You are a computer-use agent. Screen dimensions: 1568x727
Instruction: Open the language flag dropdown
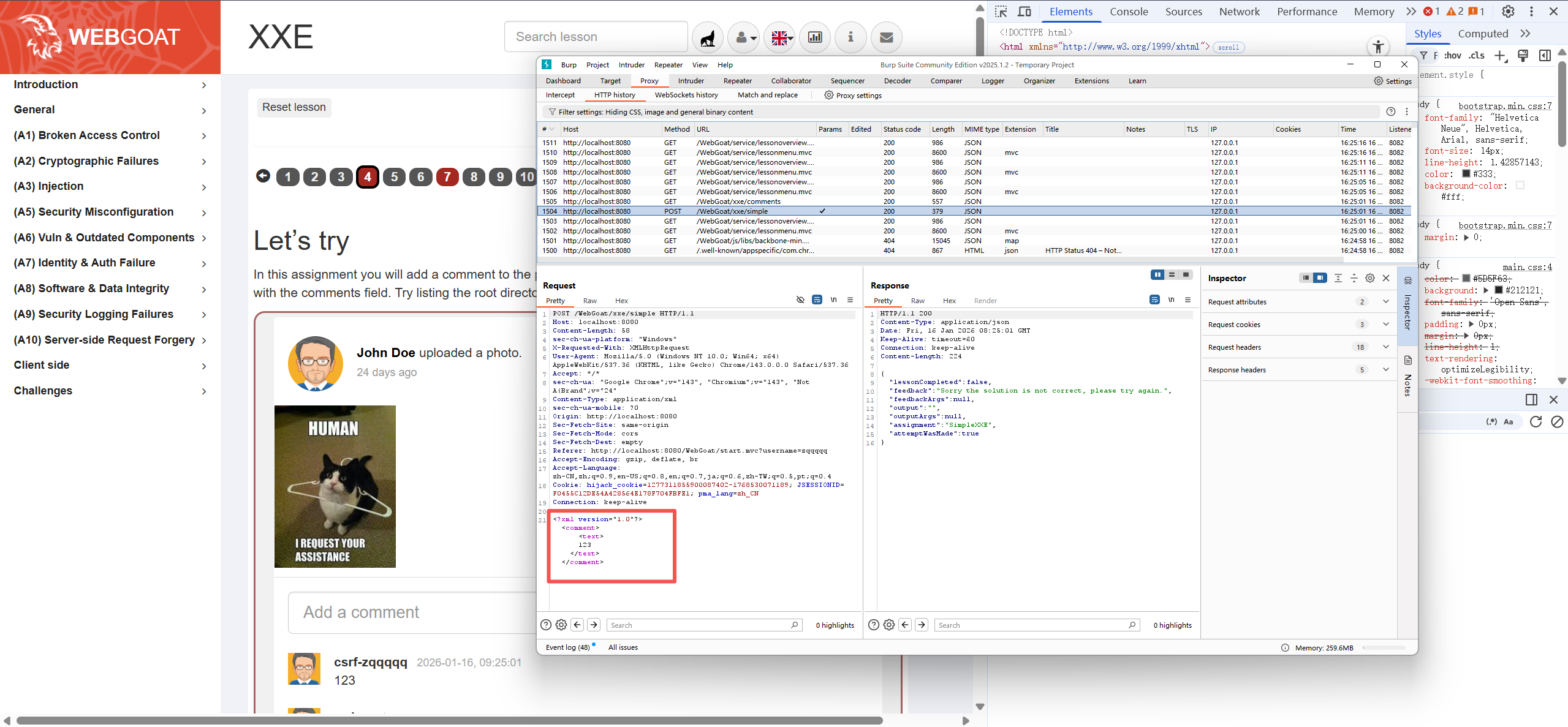click(780, 38)
